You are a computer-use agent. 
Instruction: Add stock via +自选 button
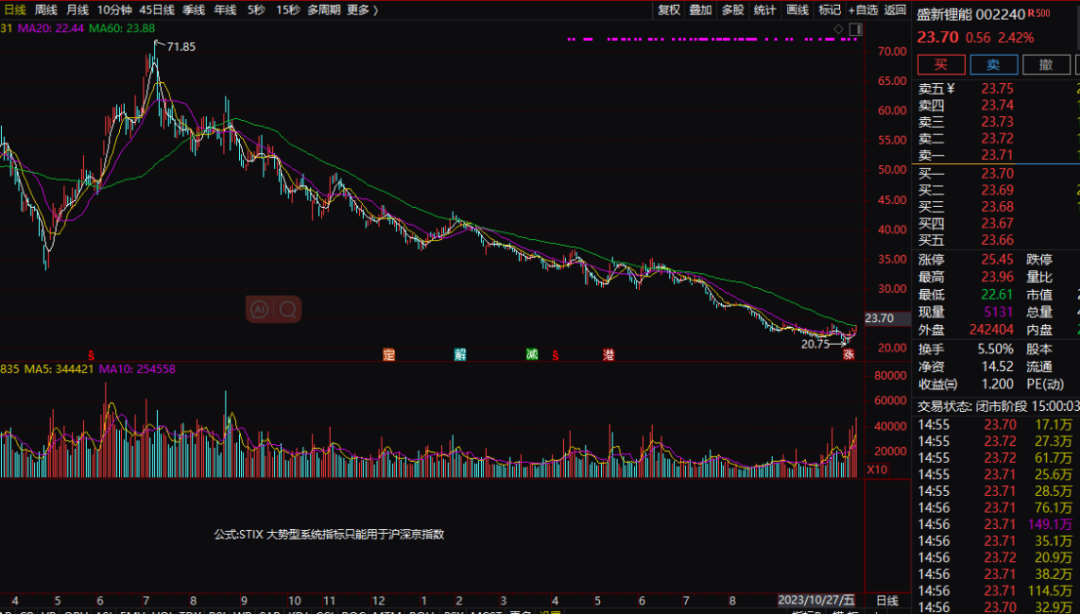pos(863,10)
